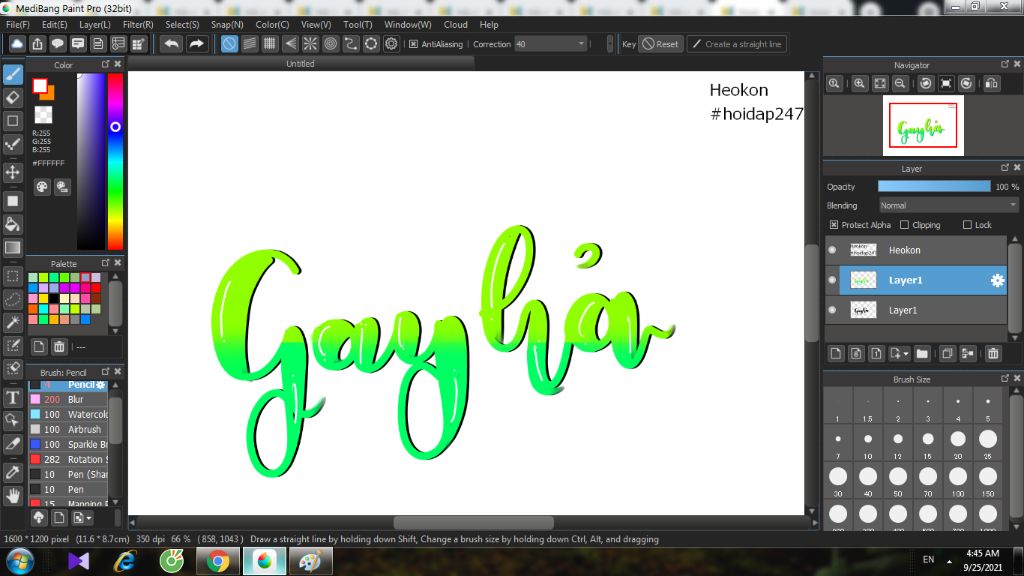Viewport: 1024px width, 576px height.
Task: Delete layer with trash icon in Layer panel
Action: click(993, 353)
